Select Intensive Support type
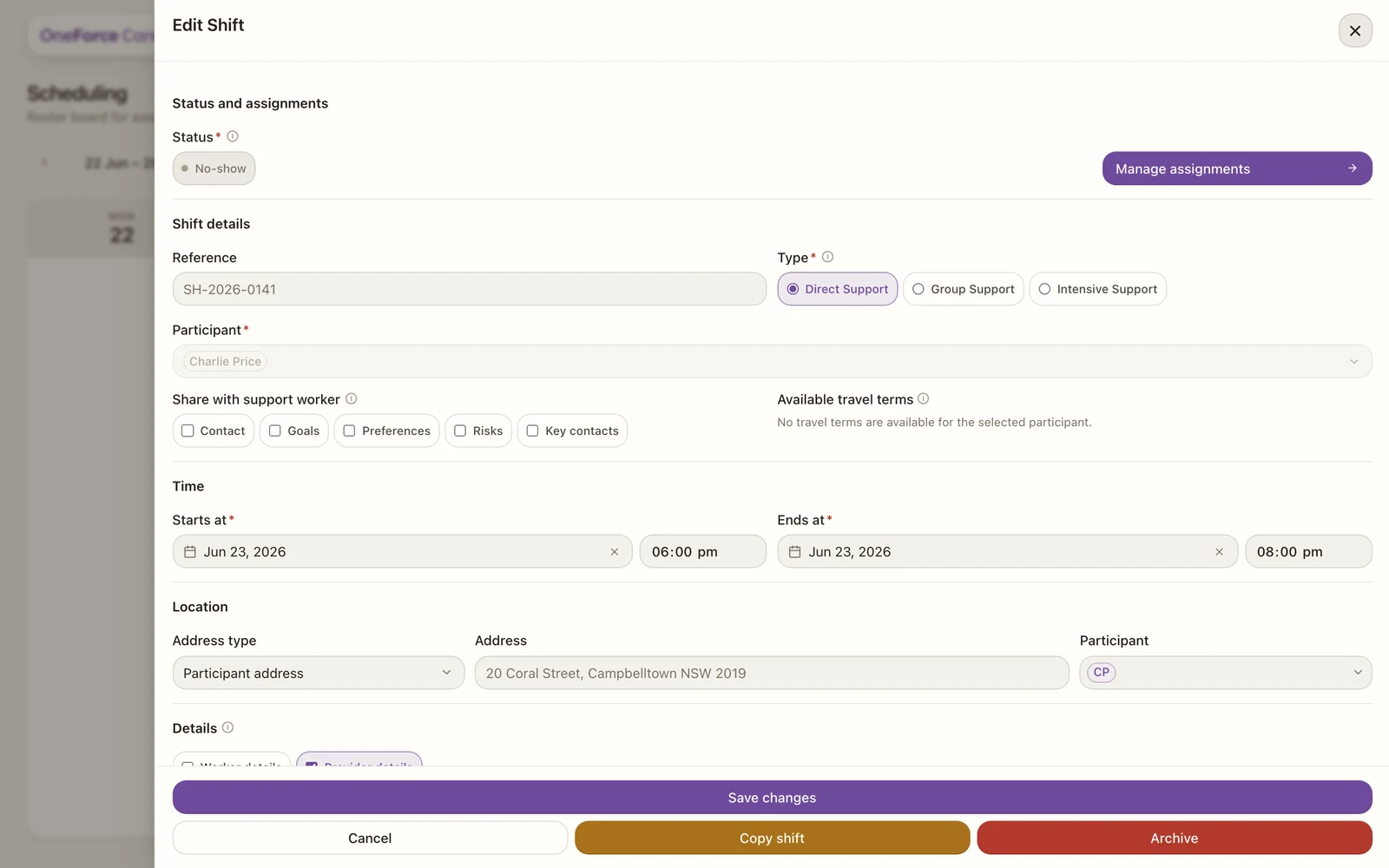The image size is (1389, 868). click(1097, 289)
